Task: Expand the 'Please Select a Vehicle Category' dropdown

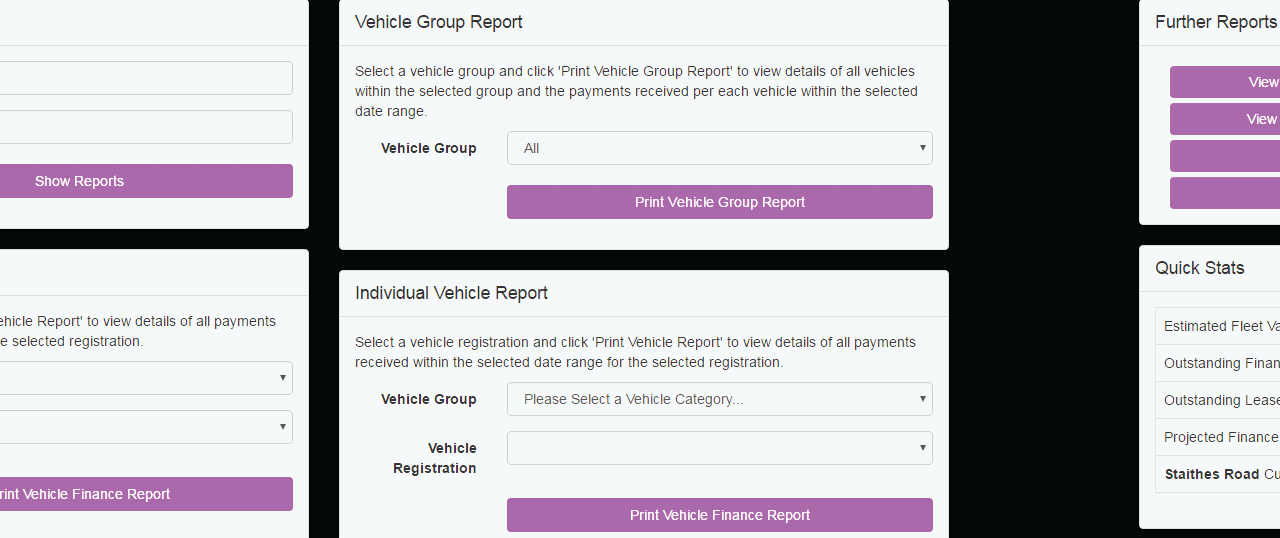Action: tap(719, 399)
